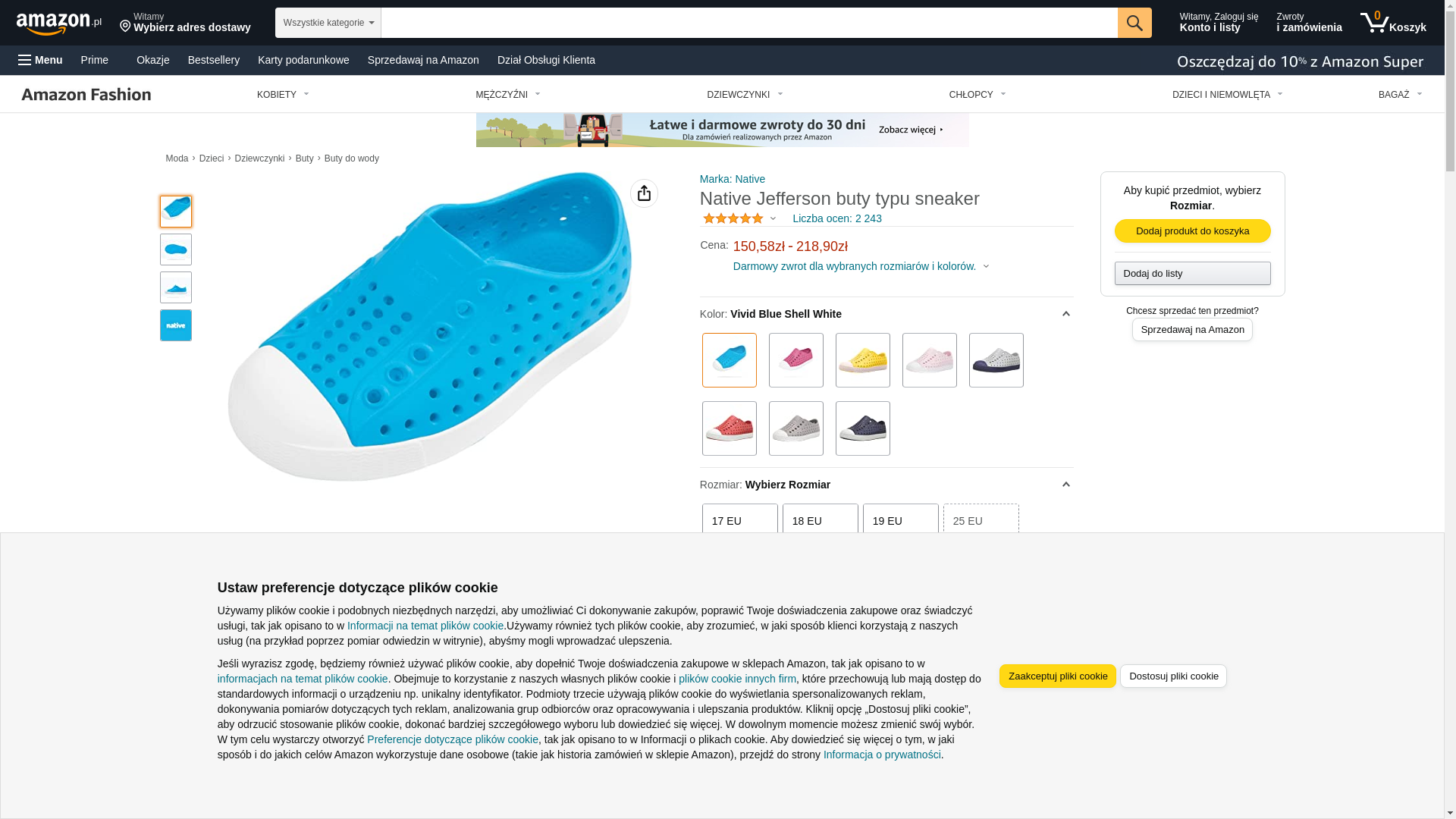Viewport: 1456px width, 819px height.
Task: Select size 19 EU
Action: pyautogui.click(x=900, y=520)
